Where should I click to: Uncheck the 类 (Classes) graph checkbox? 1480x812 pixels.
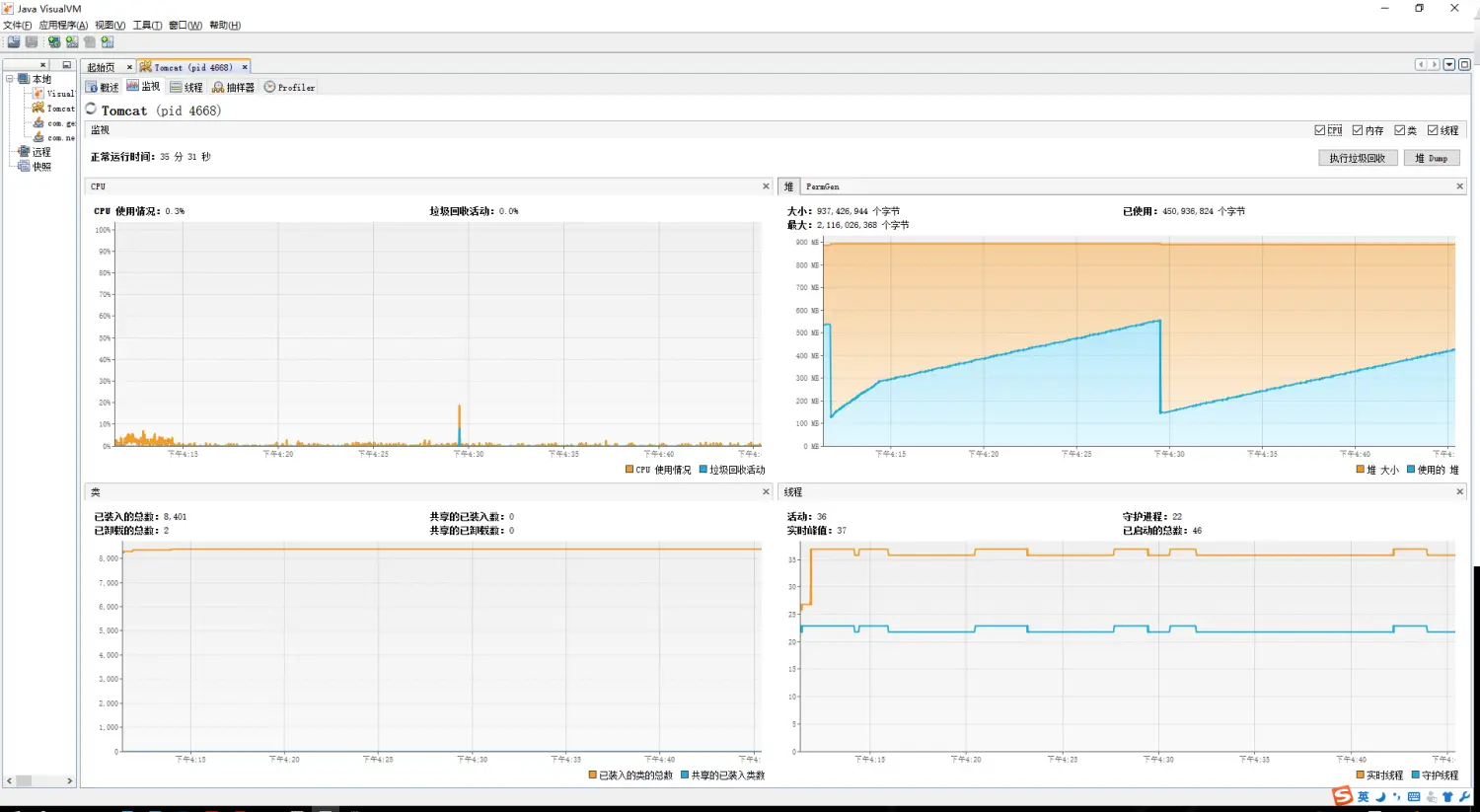tap(1399, 130)
